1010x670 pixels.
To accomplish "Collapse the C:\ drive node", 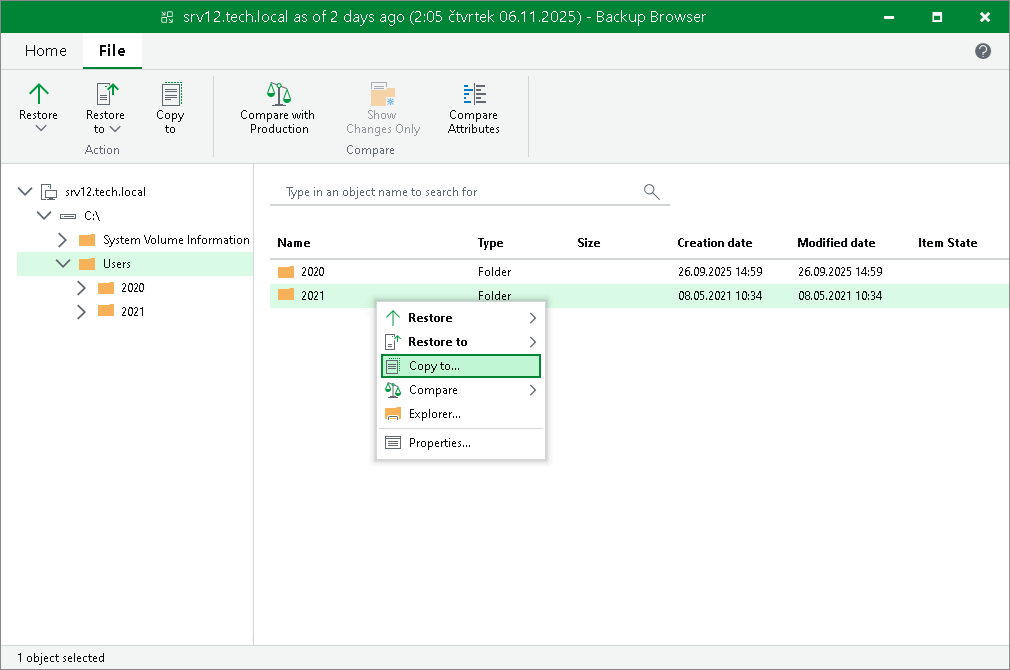I will (x=44, y=216).
